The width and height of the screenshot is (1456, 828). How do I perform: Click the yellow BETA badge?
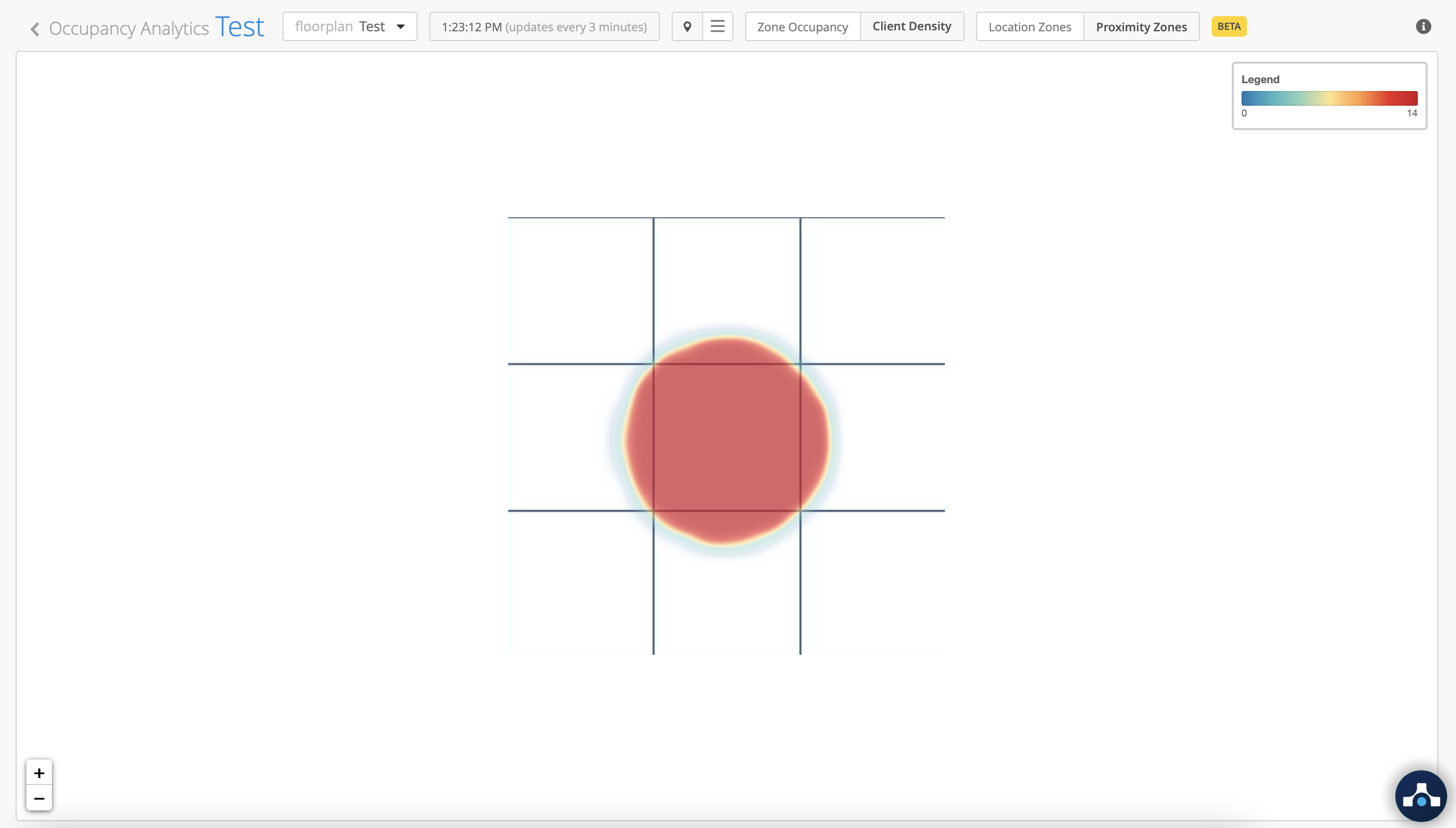[1228, 27]
